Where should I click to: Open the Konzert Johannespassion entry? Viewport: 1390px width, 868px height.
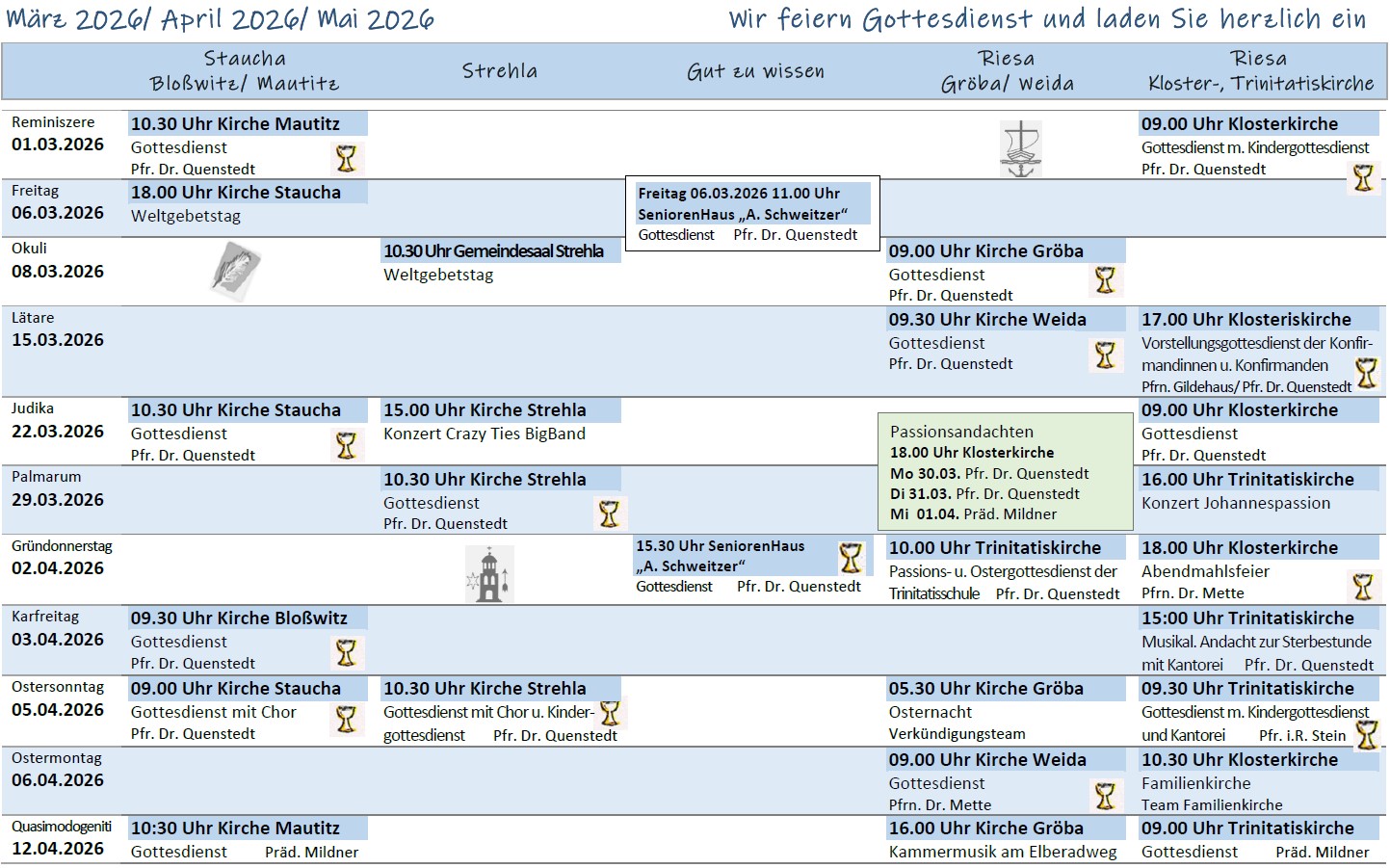pyautogui.click(x=1235, y=503)
